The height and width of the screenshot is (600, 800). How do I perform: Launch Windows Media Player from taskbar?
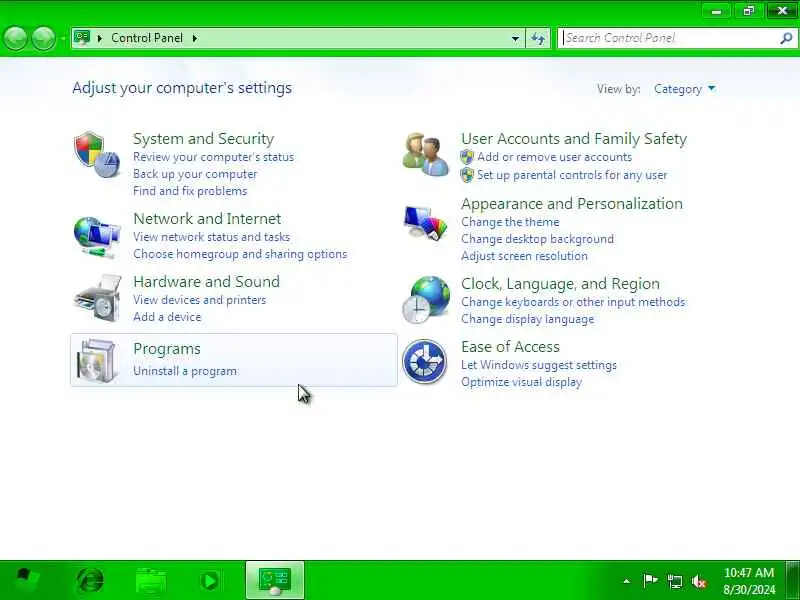[209, 581]
